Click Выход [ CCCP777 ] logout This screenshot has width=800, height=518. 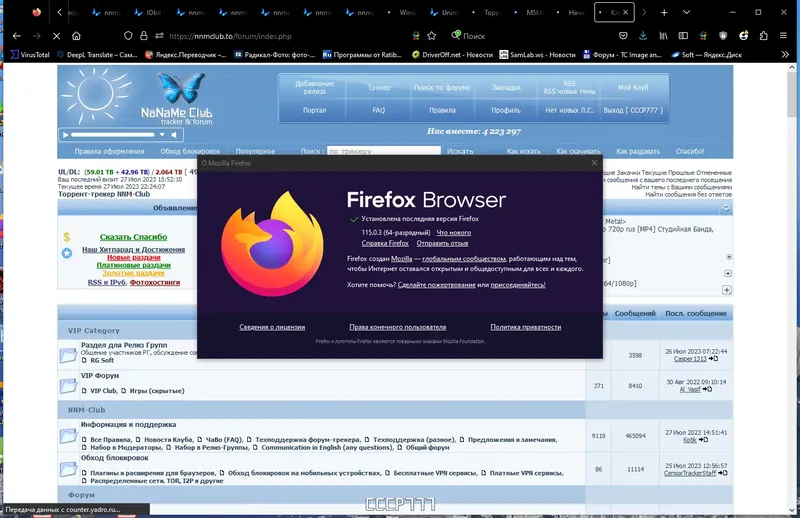click(x=633, y=110)
